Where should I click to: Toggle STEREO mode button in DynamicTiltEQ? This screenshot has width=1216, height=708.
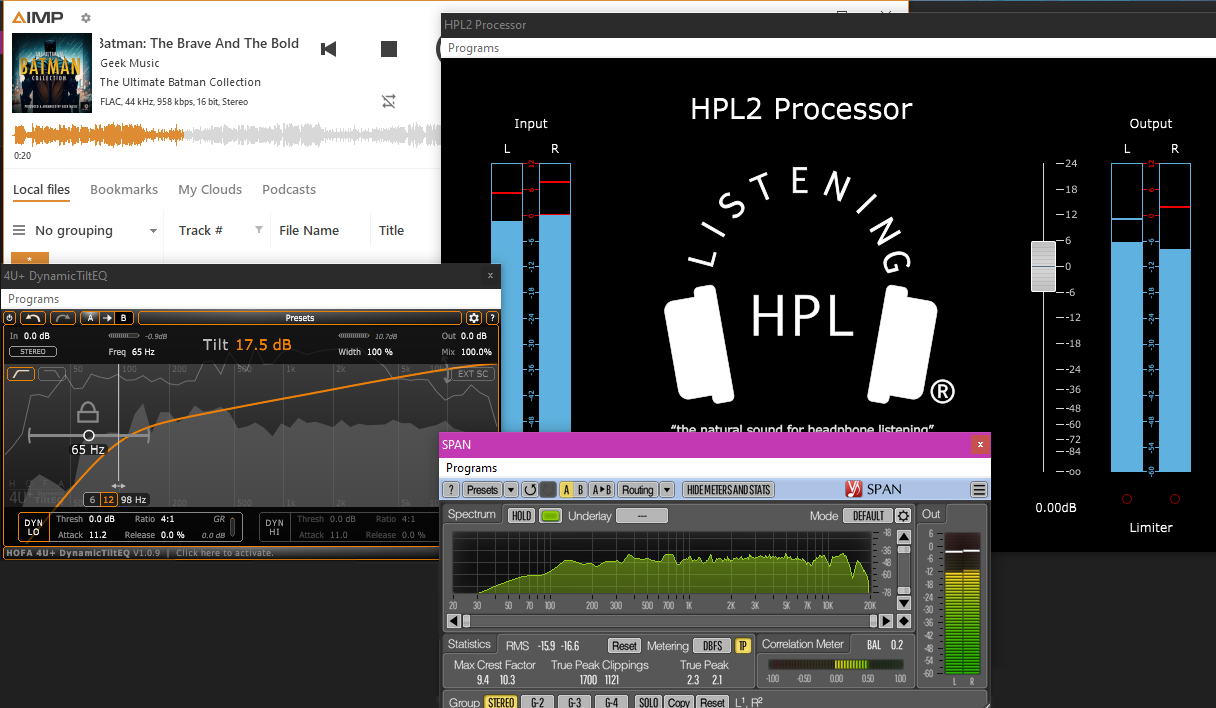pos(33,352)
